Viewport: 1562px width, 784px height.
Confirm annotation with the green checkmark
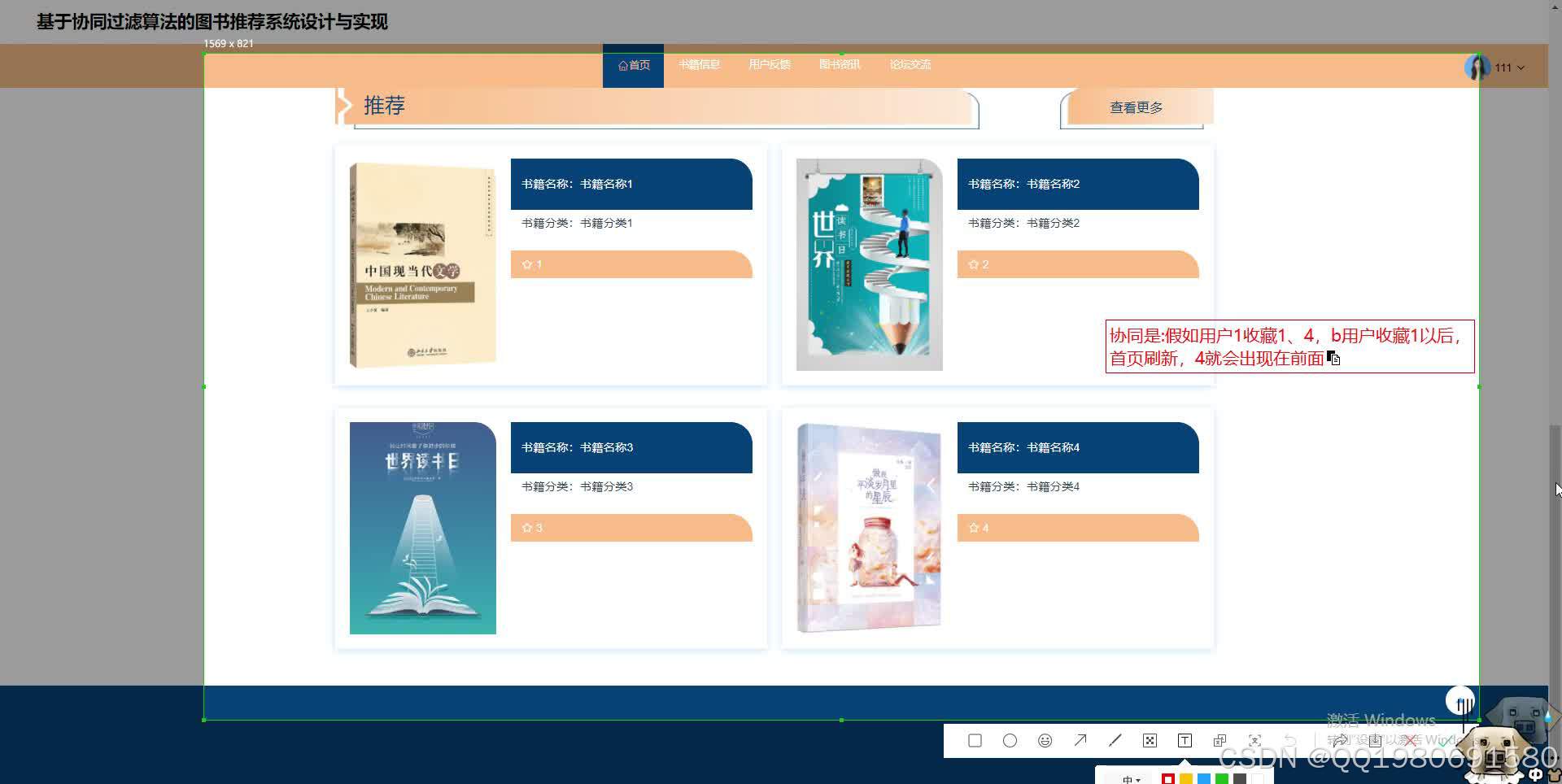click(1444, 741)
